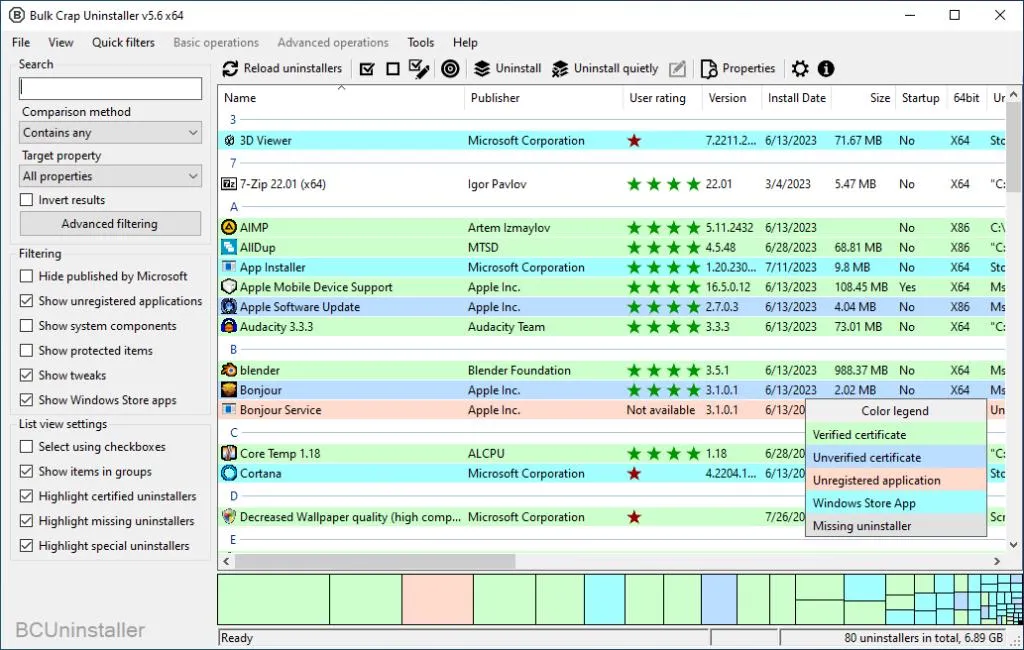1024x650 pixels.
Task: Open settings via the gear icon
Action: pos(800,69)
